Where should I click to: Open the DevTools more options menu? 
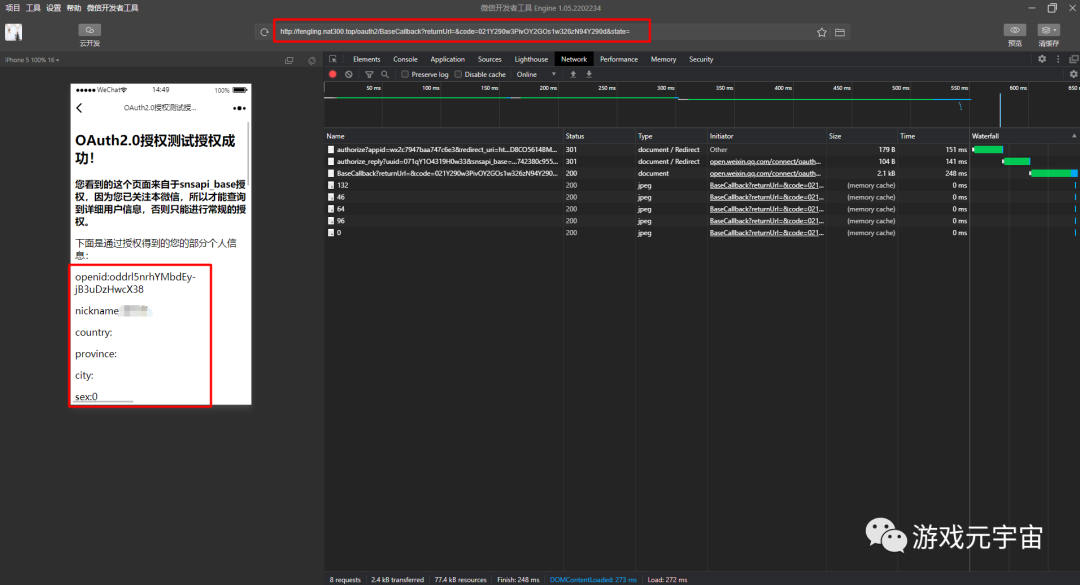[1059, 59]
